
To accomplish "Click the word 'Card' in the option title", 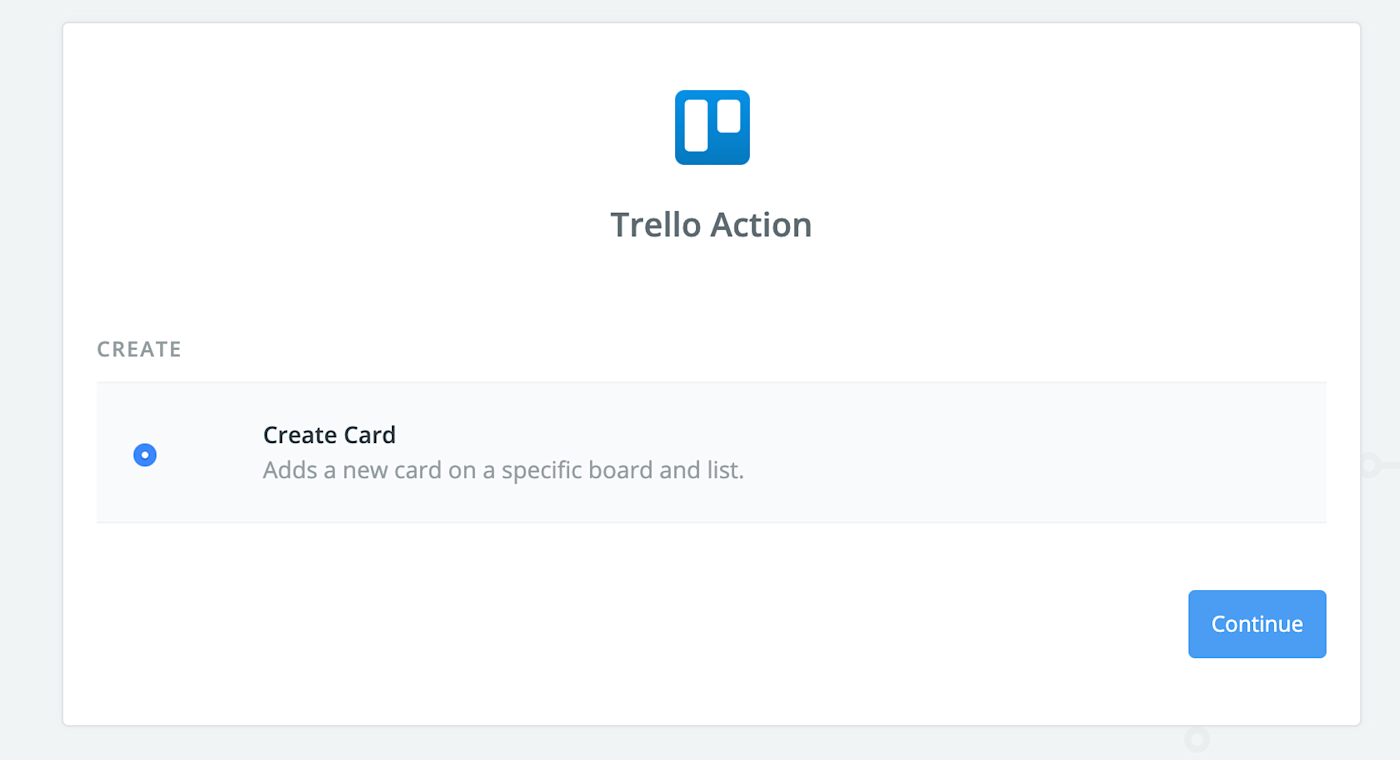I will [369, 435].
